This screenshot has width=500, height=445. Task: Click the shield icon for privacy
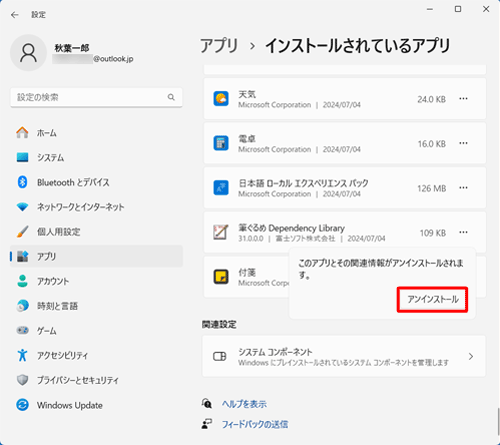pyautogui.click(x=22, y=380)
